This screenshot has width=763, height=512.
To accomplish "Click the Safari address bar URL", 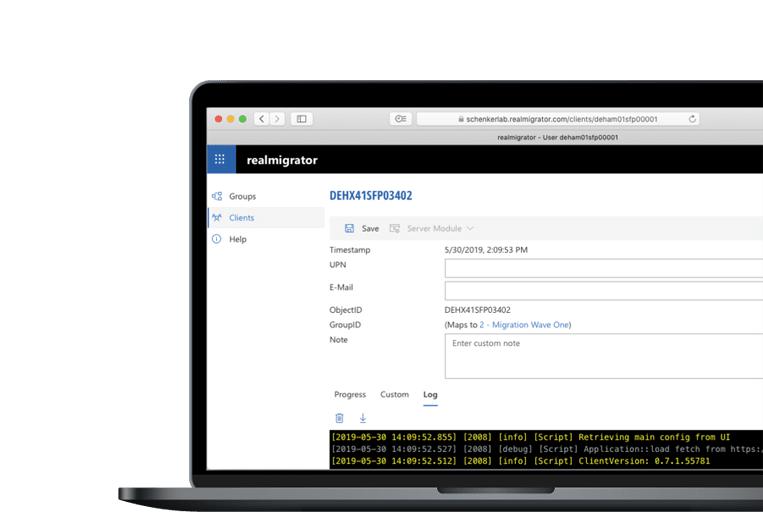I will click(562, 119).
